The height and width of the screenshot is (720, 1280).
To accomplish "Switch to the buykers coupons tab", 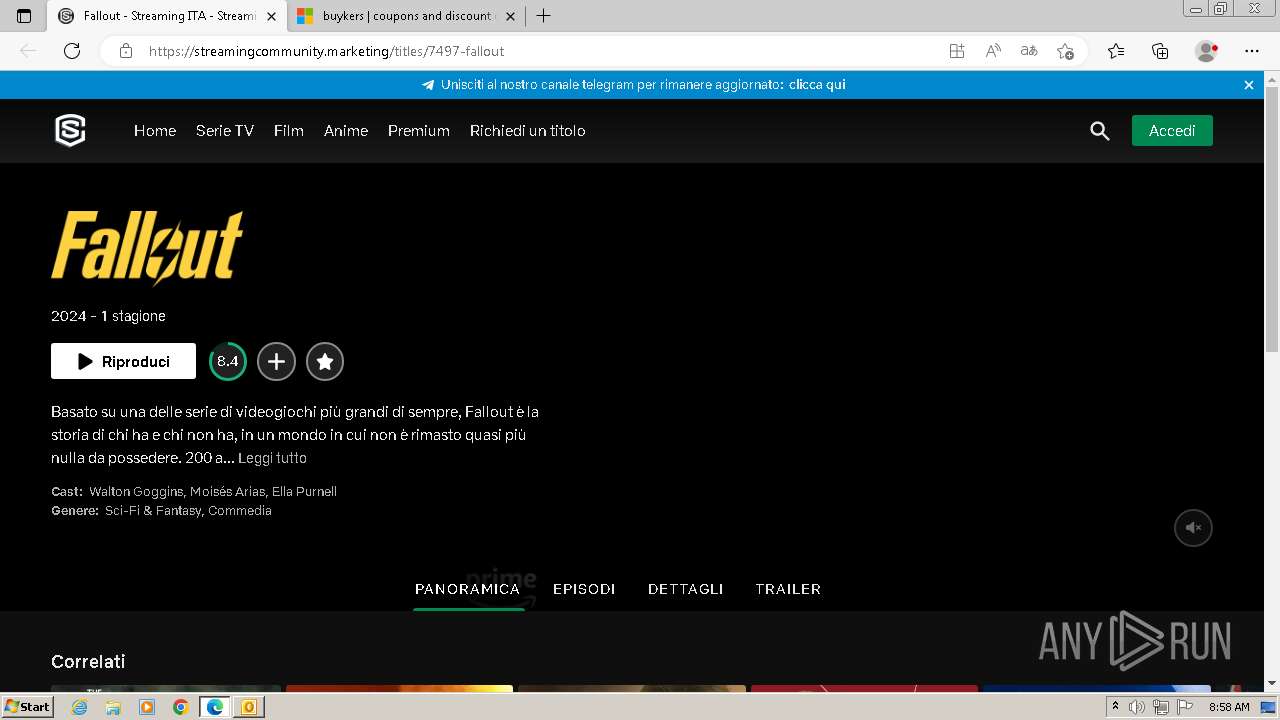I will point(407,16).
